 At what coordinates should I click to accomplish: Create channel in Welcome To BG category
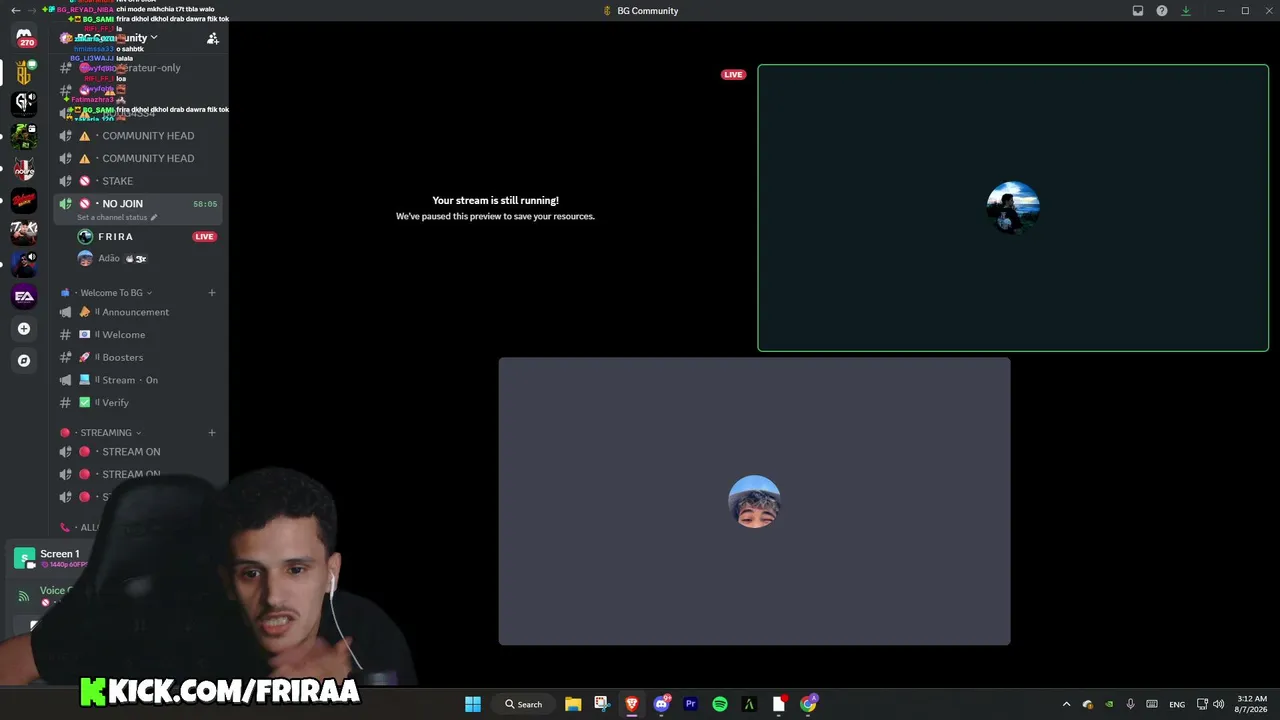click(x=212, y=293)
